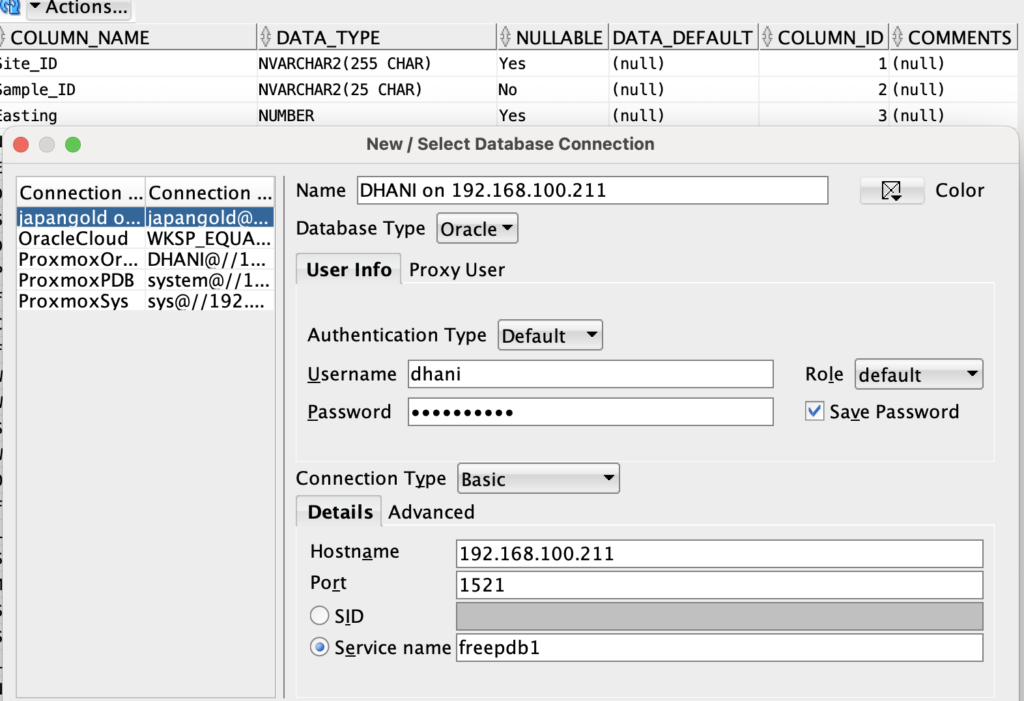
Task: Maximize the connection dialog with green button
Action: 73,144
